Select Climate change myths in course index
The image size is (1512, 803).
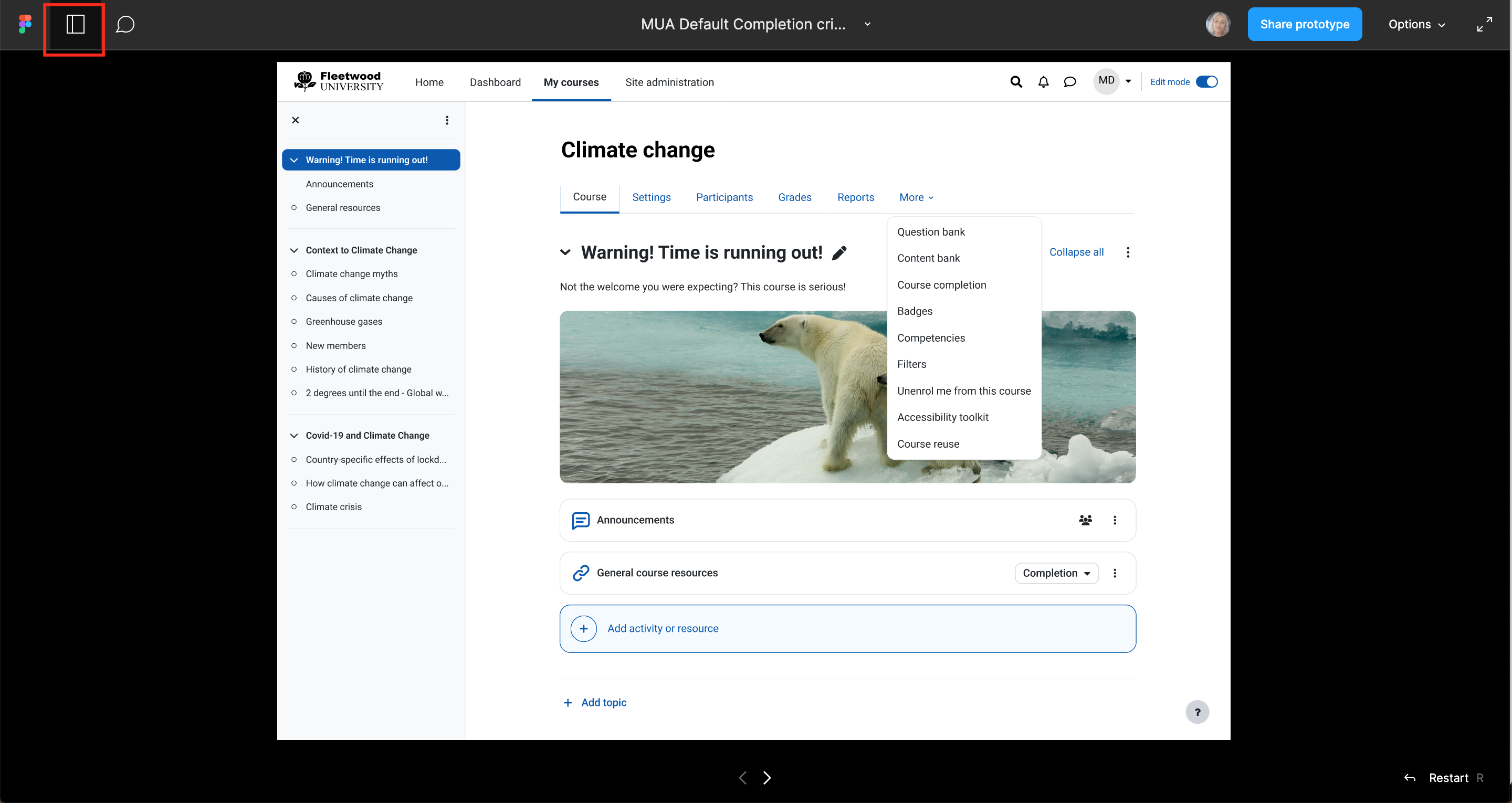(351, 274)
